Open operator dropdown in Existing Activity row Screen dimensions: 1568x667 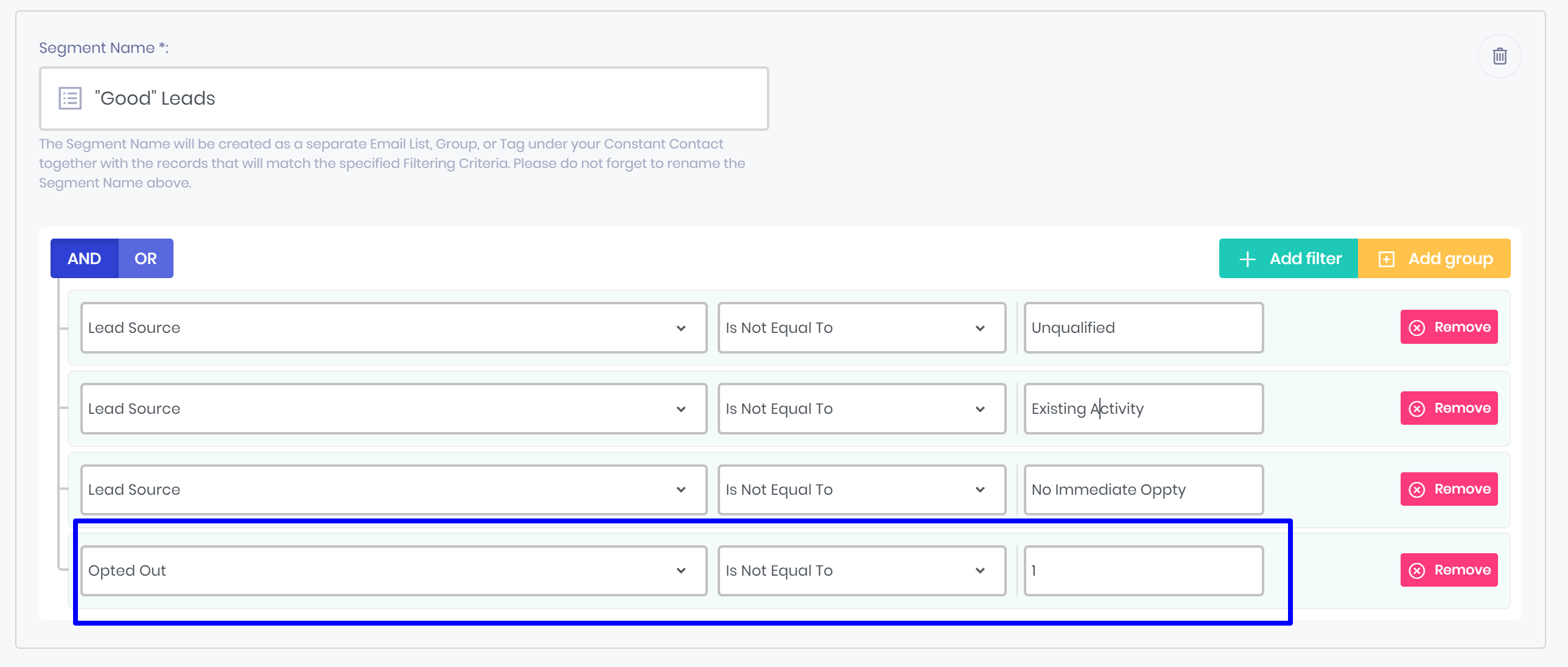click(x=862, y=408)
